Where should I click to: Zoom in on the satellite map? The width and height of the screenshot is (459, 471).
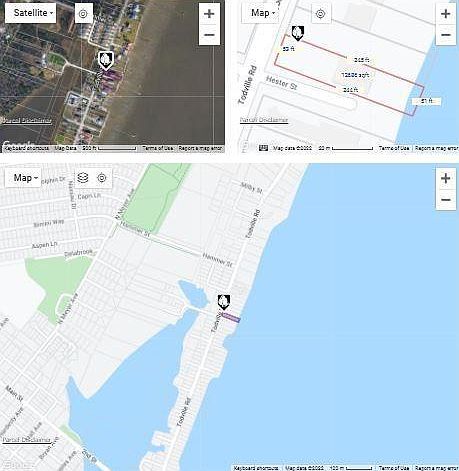[209, 14]
